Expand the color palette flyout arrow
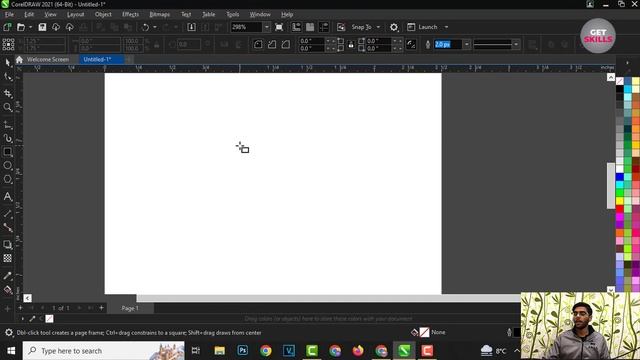 click(627, 62)
